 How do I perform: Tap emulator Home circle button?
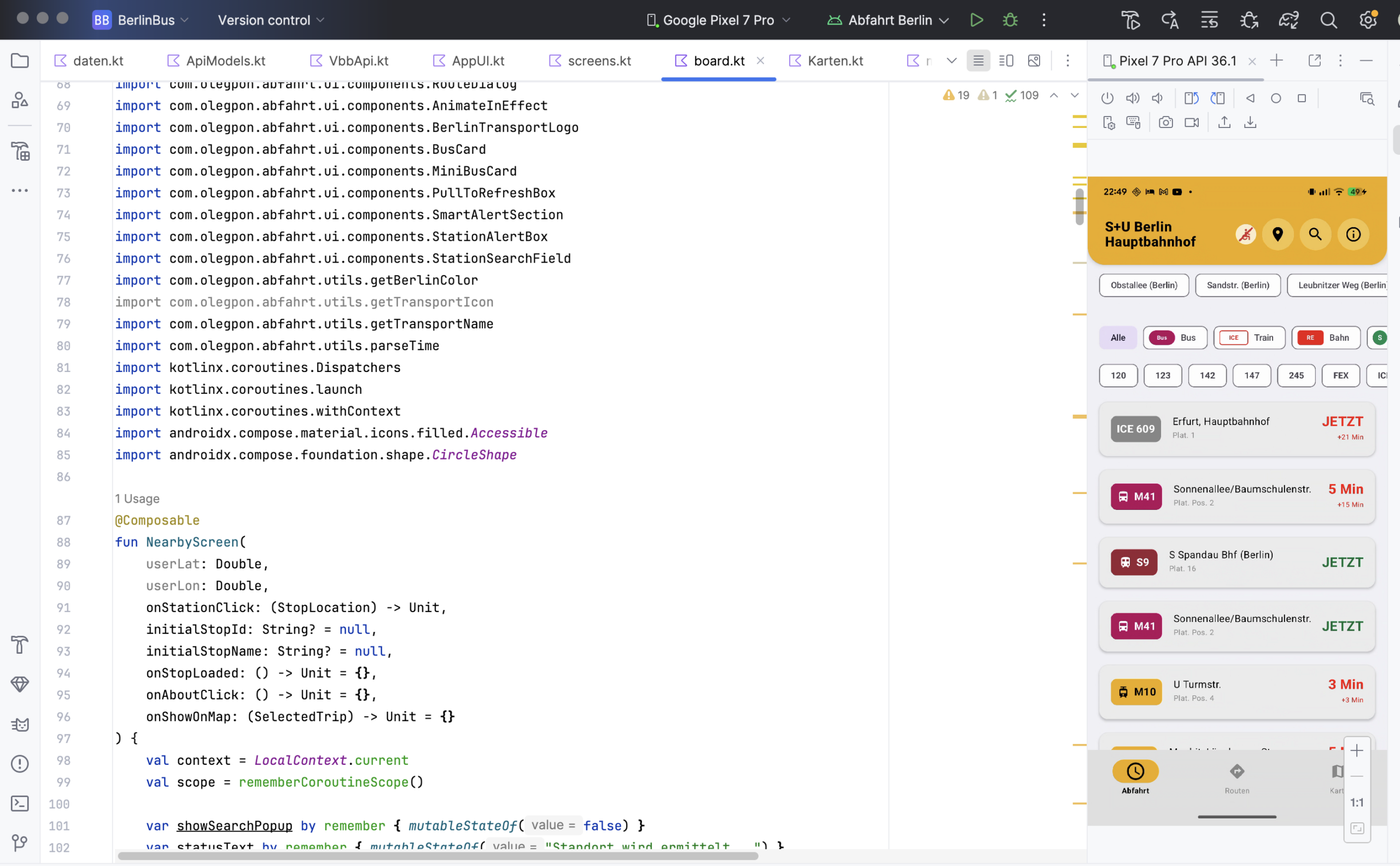pyautogui.click(x=1276, y=98)
